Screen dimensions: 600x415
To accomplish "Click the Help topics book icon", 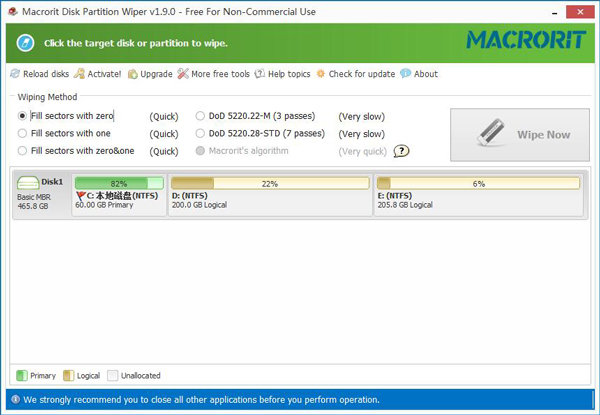I will point(260,73).
